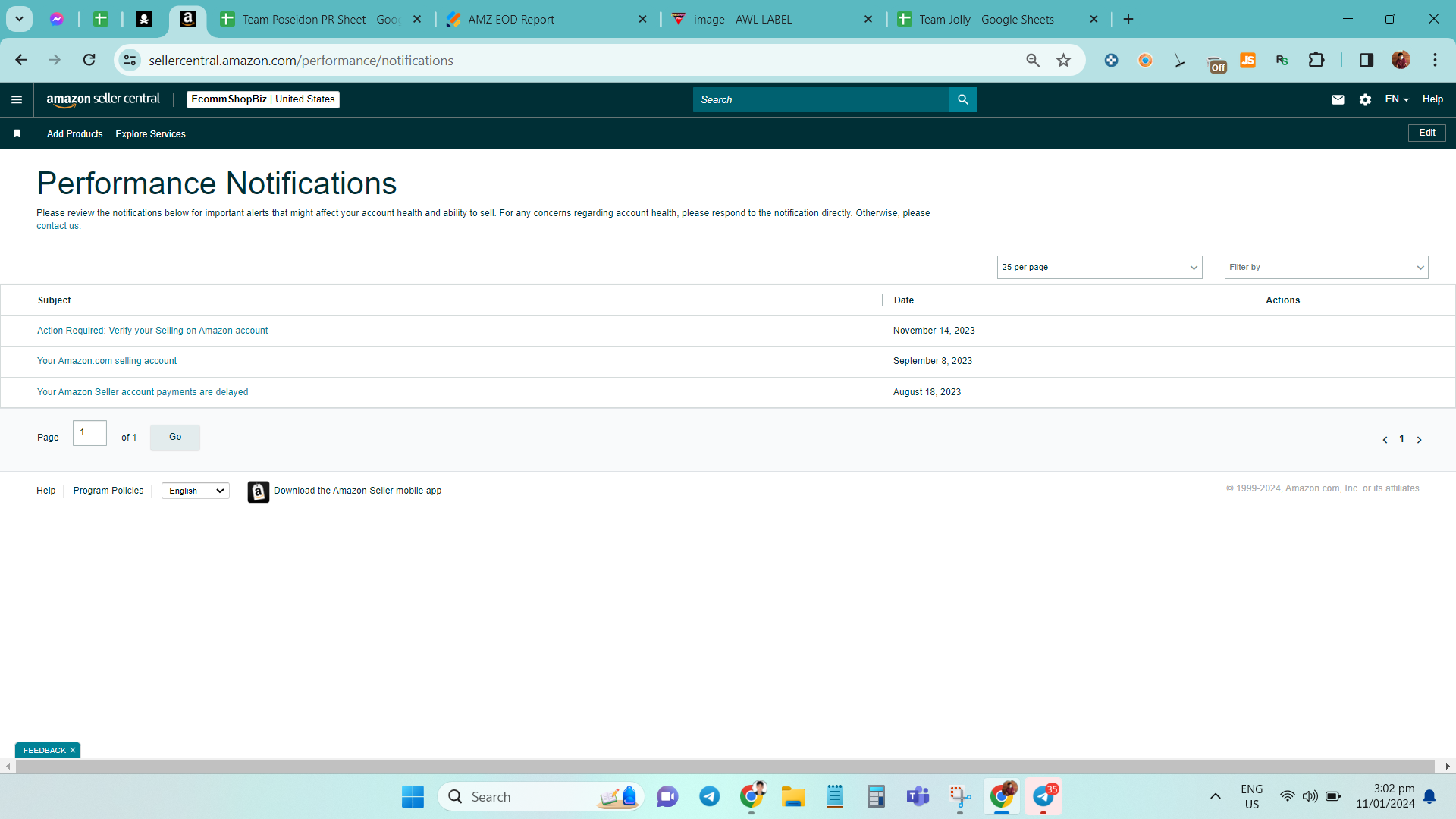Open the English language selector in footer
Screen dimensions: 1456x819
coord(196,491)
